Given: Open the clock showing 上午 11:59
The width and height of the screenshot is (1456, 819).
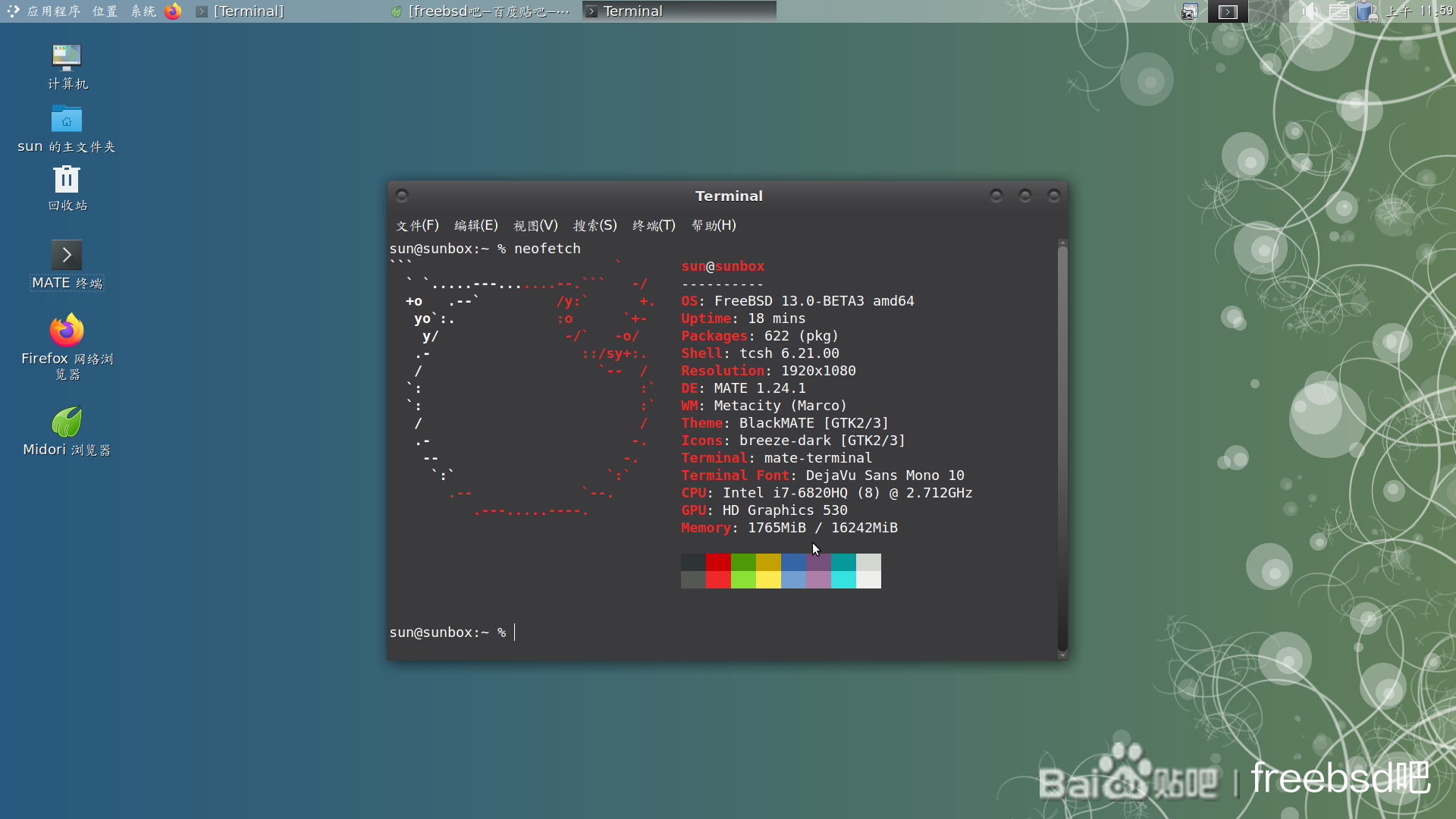Looking at the screenshot, I should [x=1420, y=11].
